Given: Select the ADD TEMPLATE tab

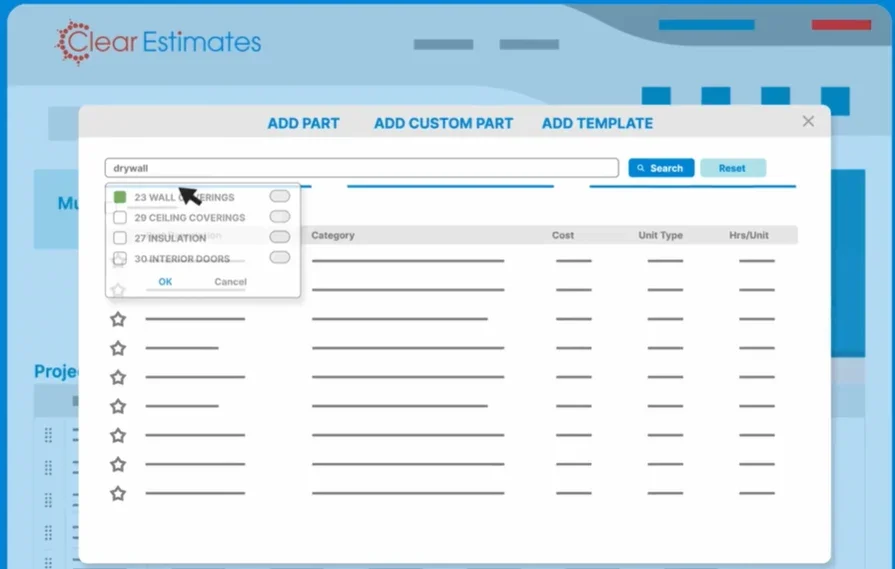Looking at the screenshot, I should pos(597,123).
